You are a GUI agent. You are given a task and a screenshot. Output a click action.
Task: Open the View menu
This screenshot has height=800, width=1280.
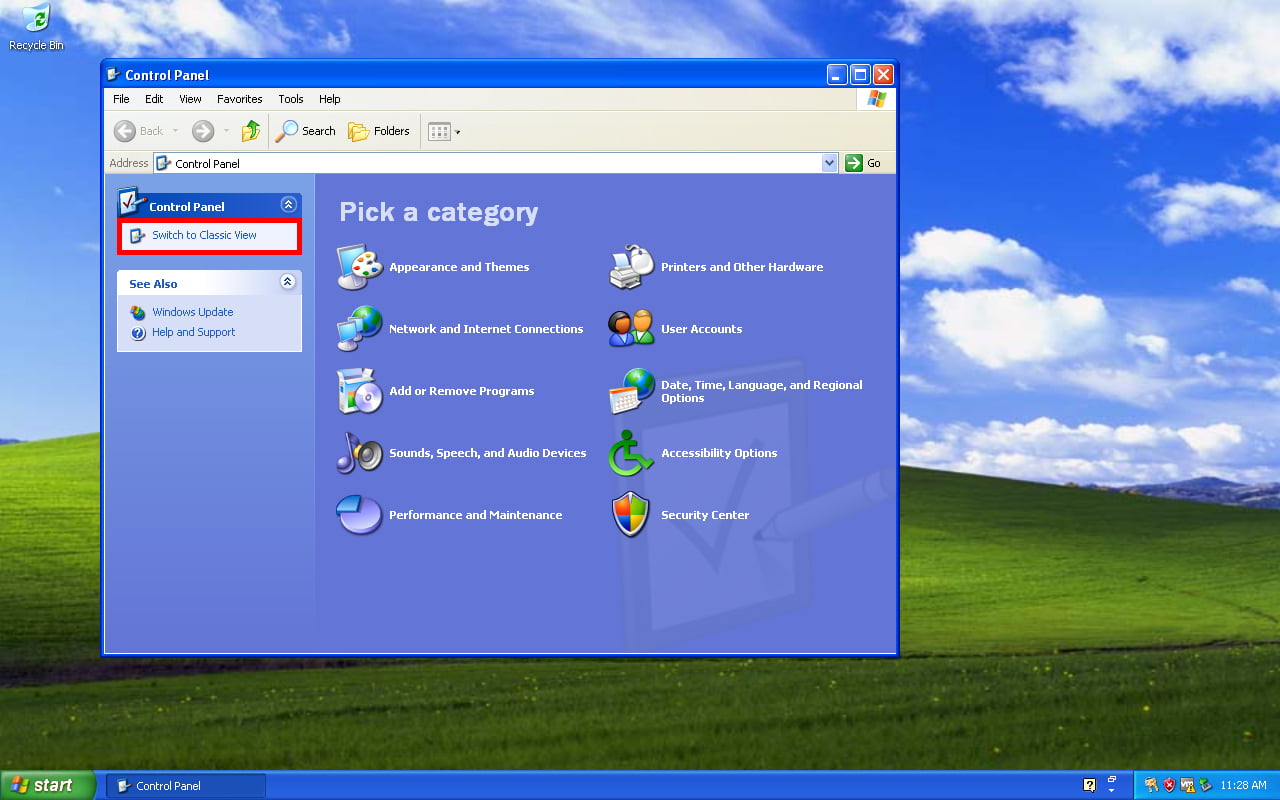click(x=190, y=99)
